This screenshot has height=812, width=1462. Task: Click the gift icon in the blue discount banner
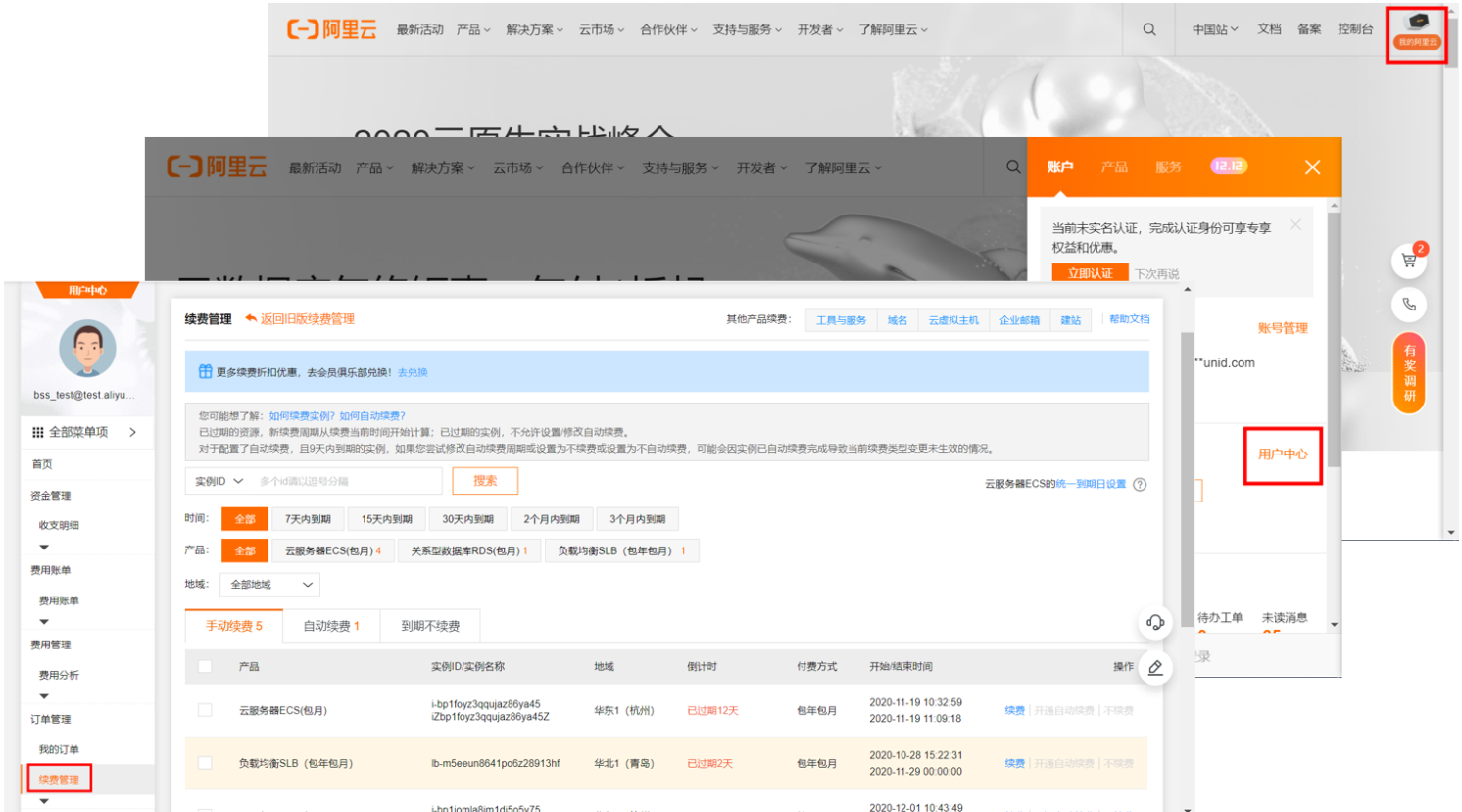(x=205, y=372)
